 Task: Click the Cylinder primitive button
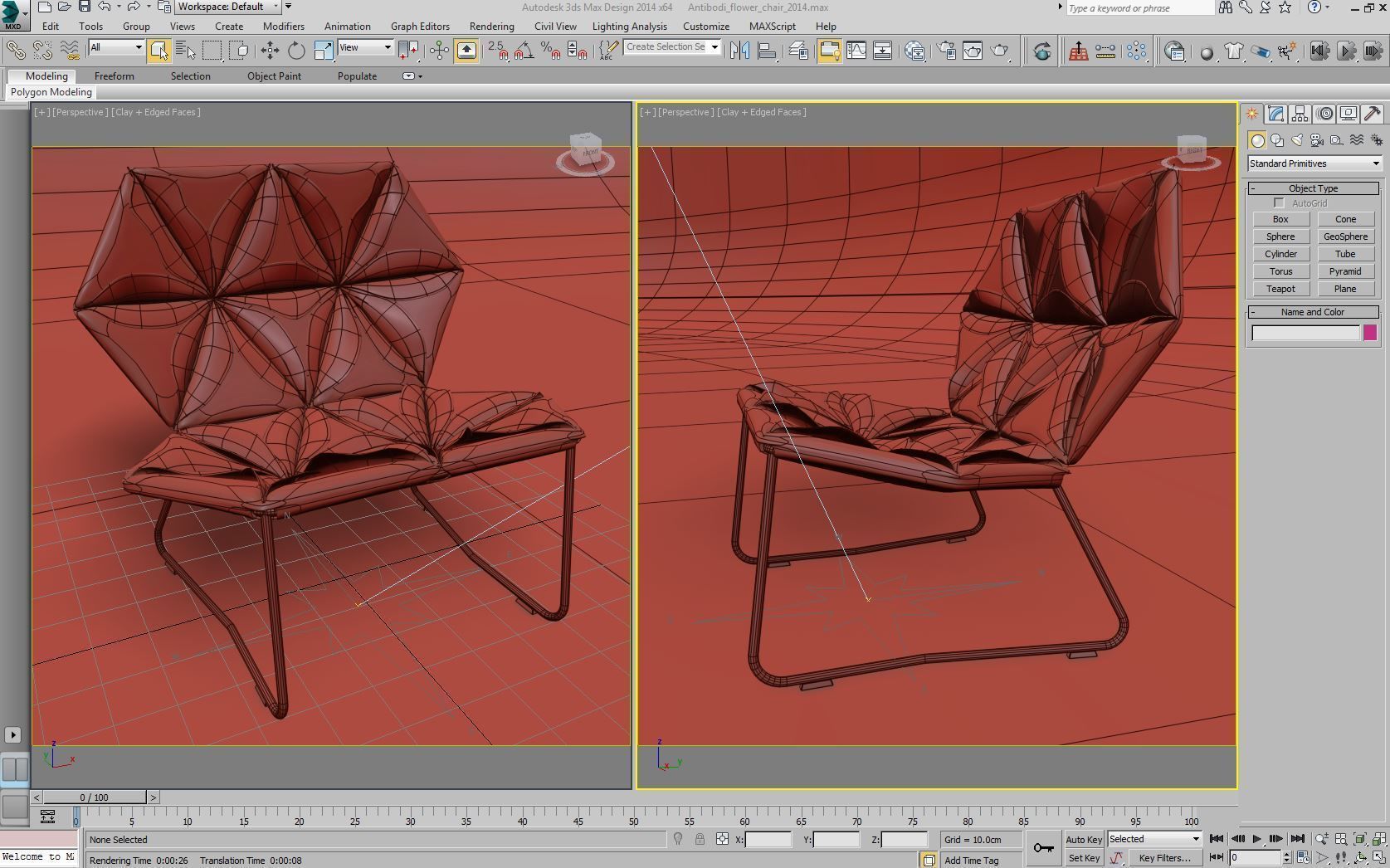pyautogui.click(x=1280, y=254)
